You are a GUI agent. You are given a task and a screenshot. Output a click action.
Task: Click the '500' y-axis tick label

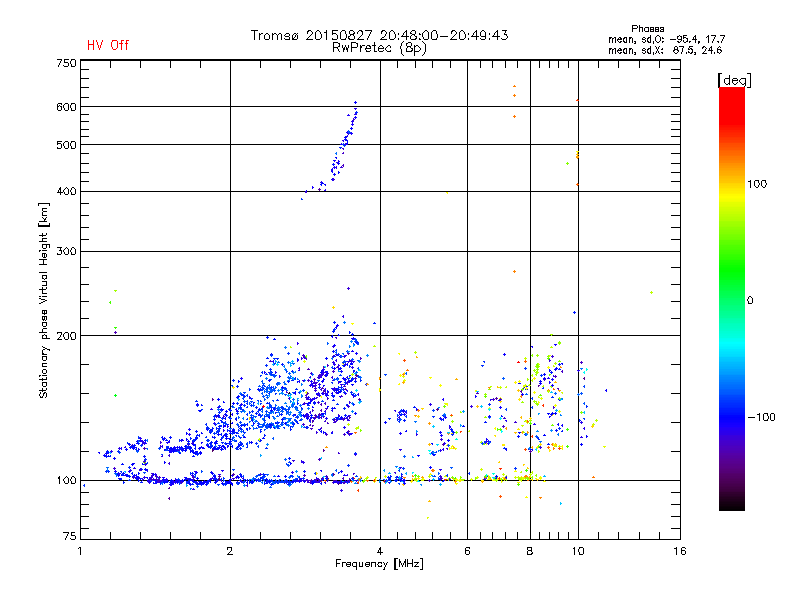click(x=66, y=145)
